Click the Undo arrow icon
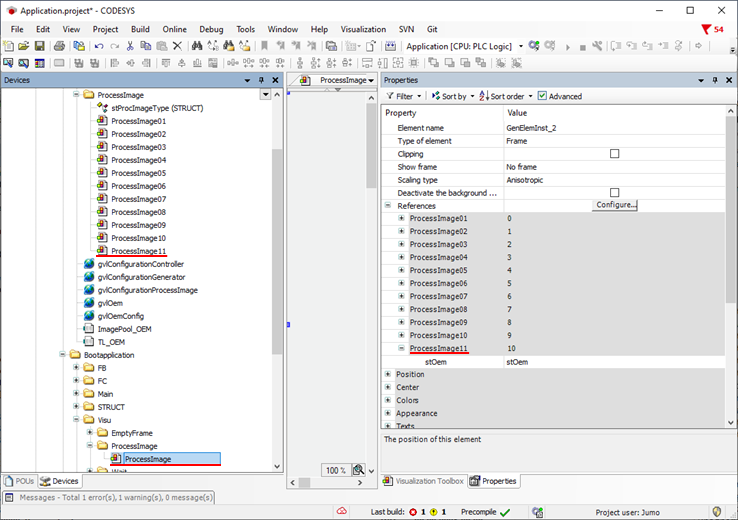Image resolution: width=738 pixels, height=520 pixels. tap(98, 46)
